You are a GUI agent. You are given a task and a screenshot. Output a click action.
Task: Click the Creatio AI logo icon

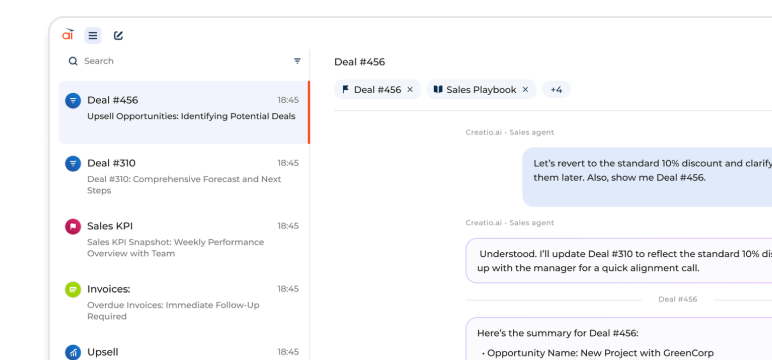tap(68, 34)
